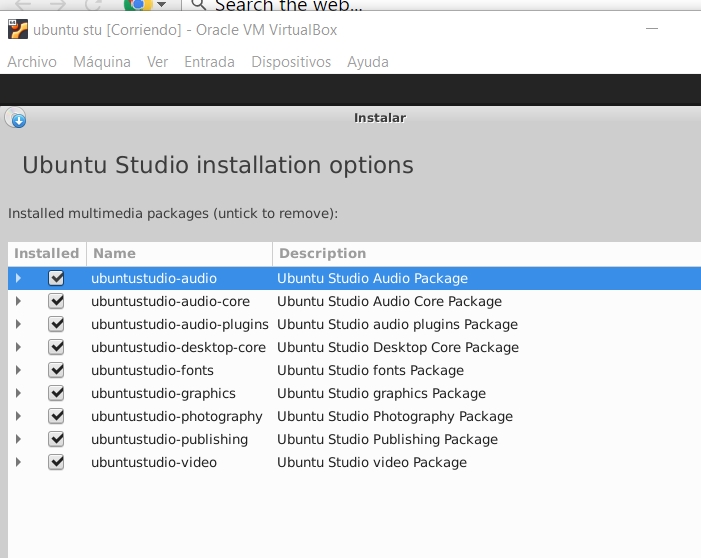Select the Ubuntu Studio audio plugins Package row

(397, 324)
